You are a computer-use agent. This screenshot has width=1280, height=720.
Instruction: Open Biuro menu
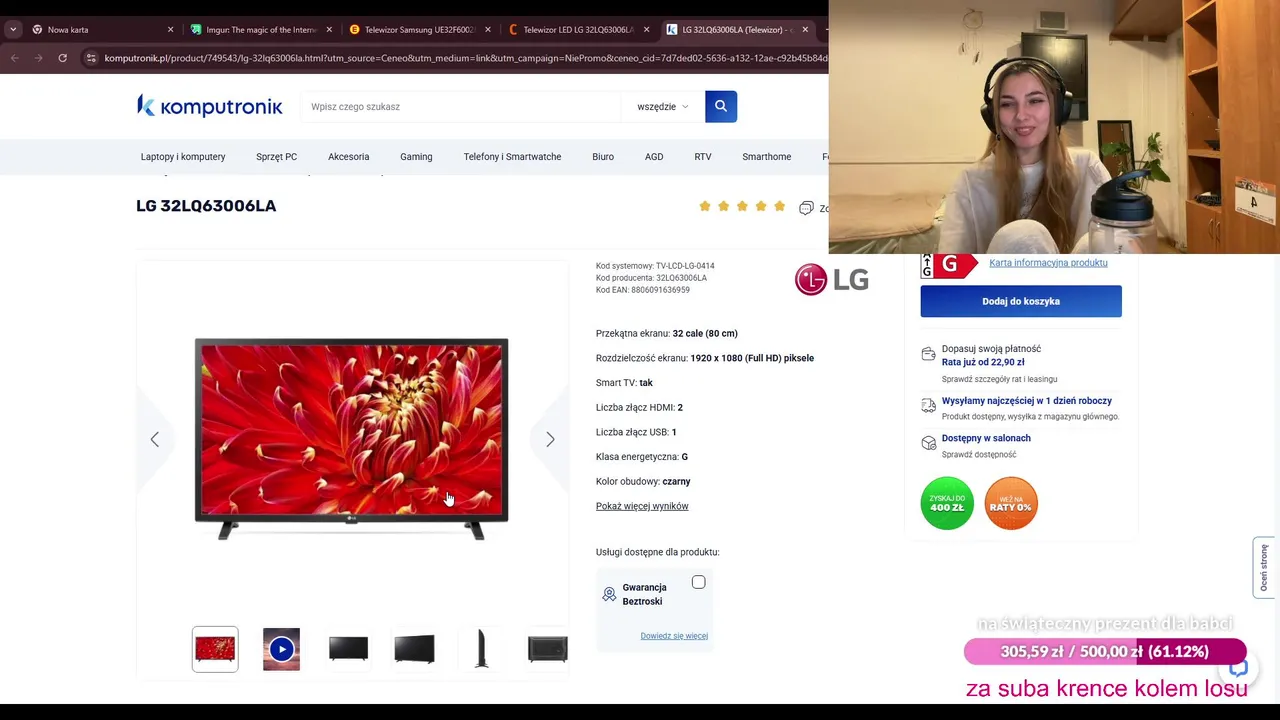pyautogui.click(x=603, y=157)
